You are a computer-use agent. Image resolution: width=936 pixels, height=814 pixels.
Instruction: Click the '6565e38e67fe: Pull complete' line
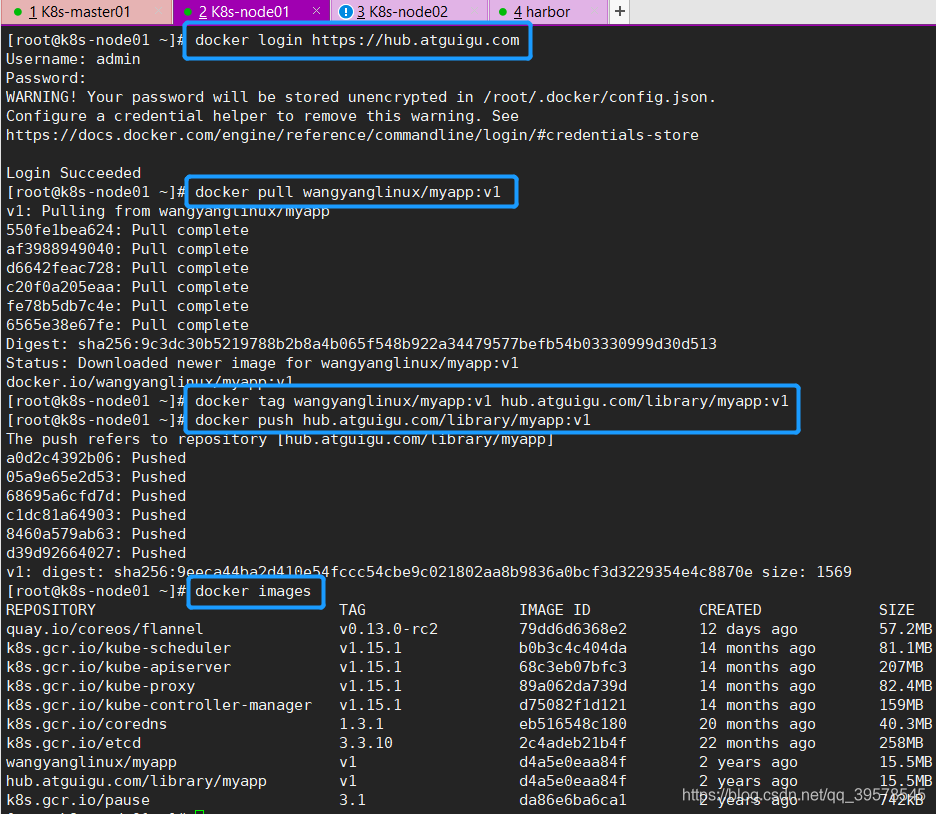[x=127, y=325]
